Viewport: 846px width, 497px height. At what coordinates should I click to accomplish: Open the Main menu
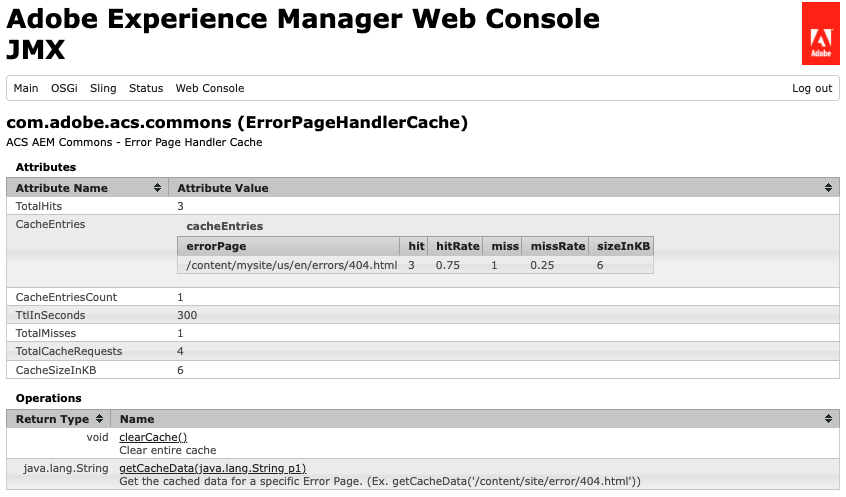[x=26, y=88]
